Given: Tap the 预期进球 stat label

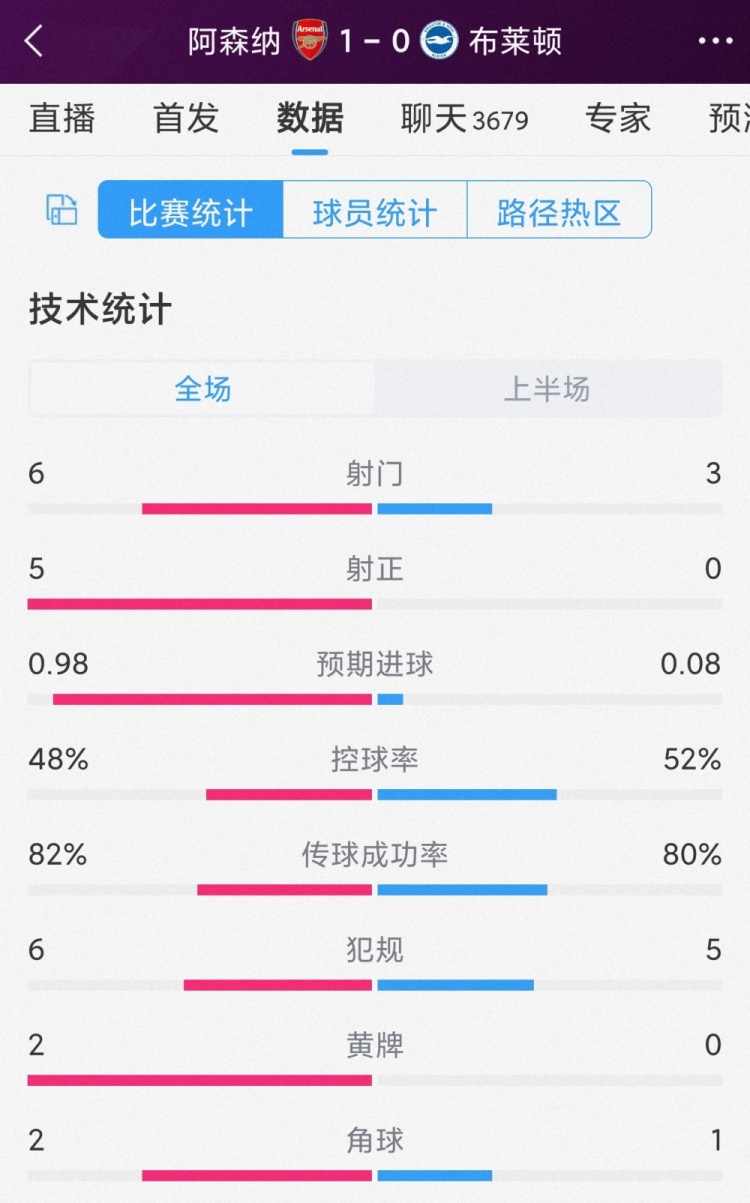Looking at the screenshot, I should point(375,664).
